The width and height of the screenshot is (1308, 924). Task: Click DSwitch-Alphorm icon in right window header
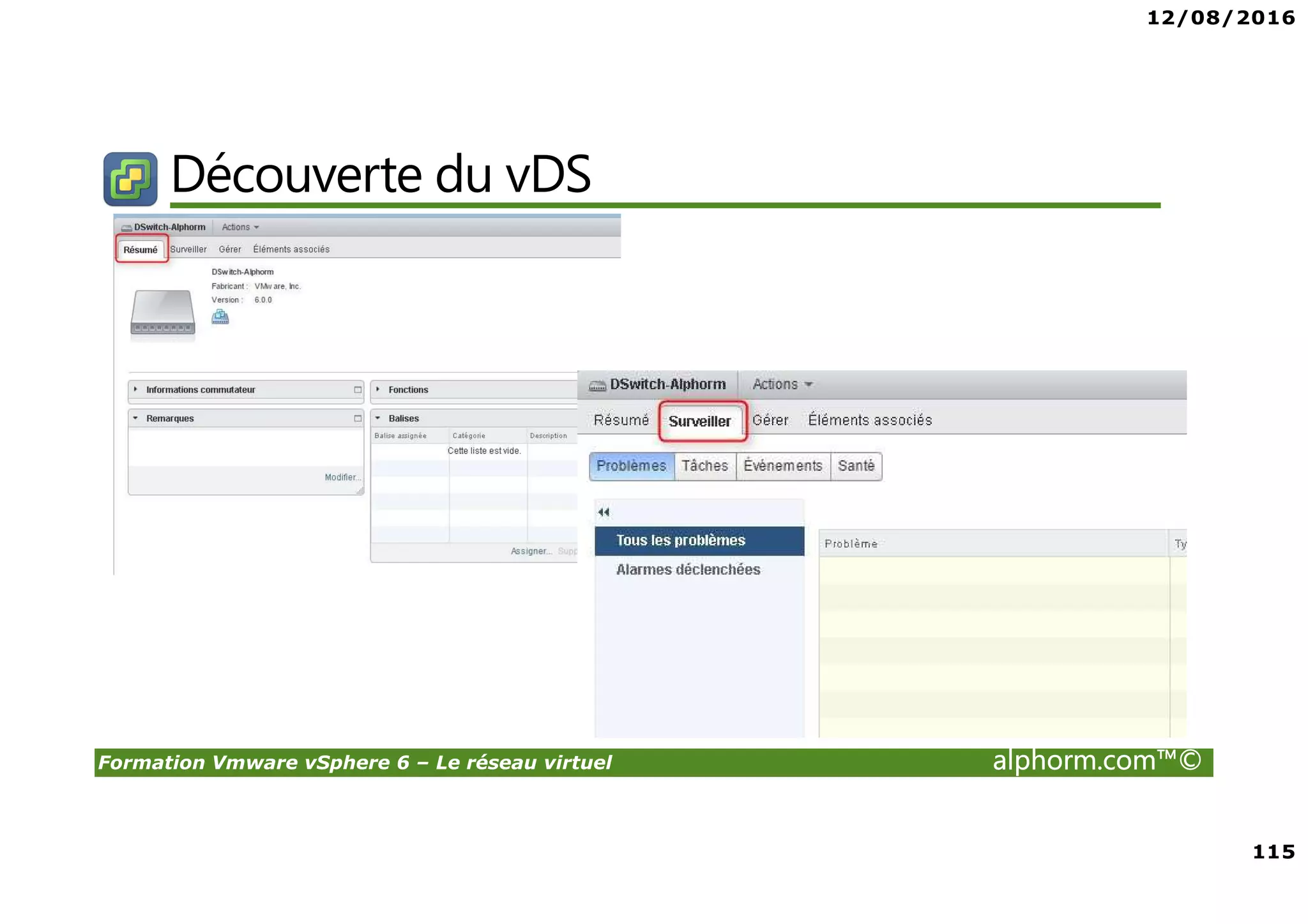[x=597, y=386]
